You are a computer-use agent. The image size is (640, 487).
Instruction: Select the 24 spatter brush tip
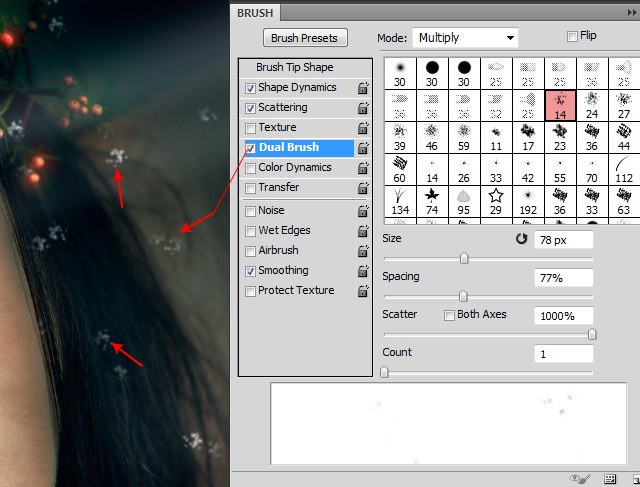(x=592, y=106)
